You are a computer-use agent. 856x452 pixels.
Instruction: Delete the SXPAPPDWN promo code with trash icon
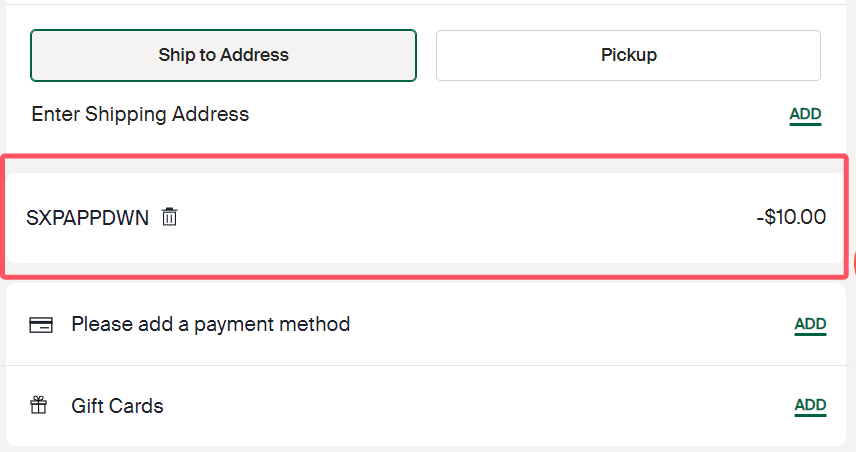[170, 217]
